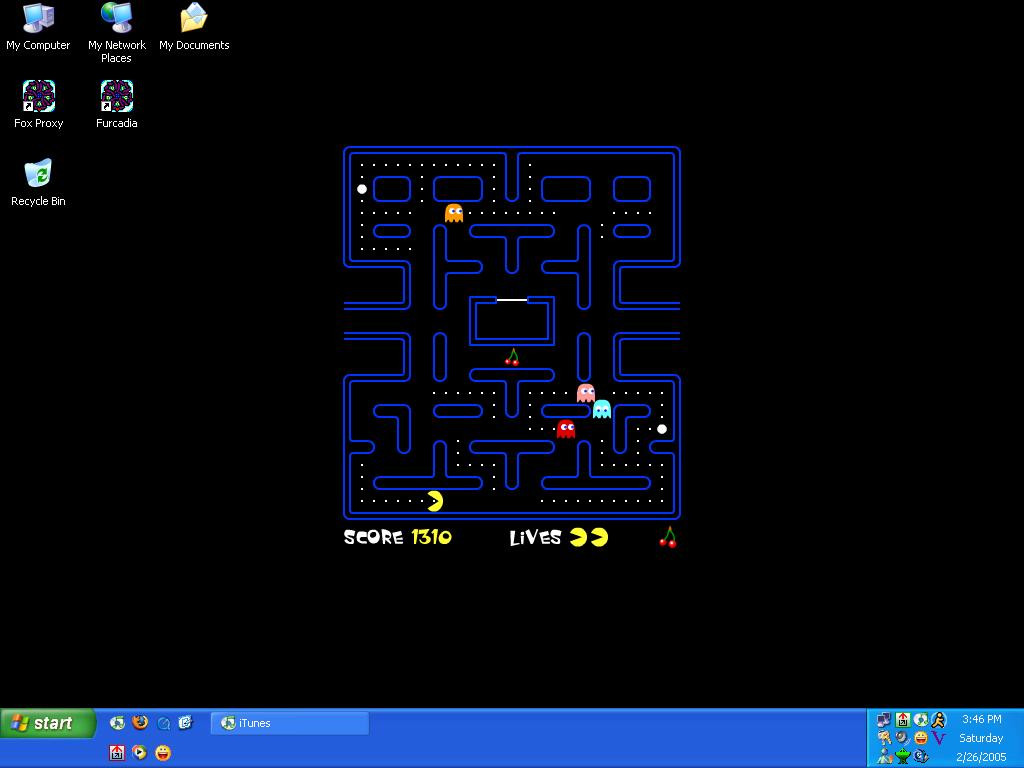Click the 2/26/2005 date in the tray
The height and width of the screenshot is (768, 1024).
[x=982, y=757]
